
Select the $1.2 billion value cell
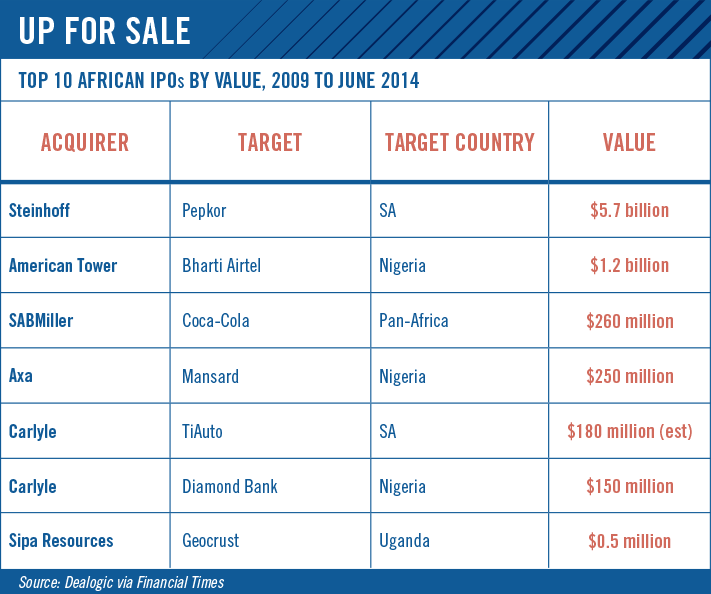point(629,265)
